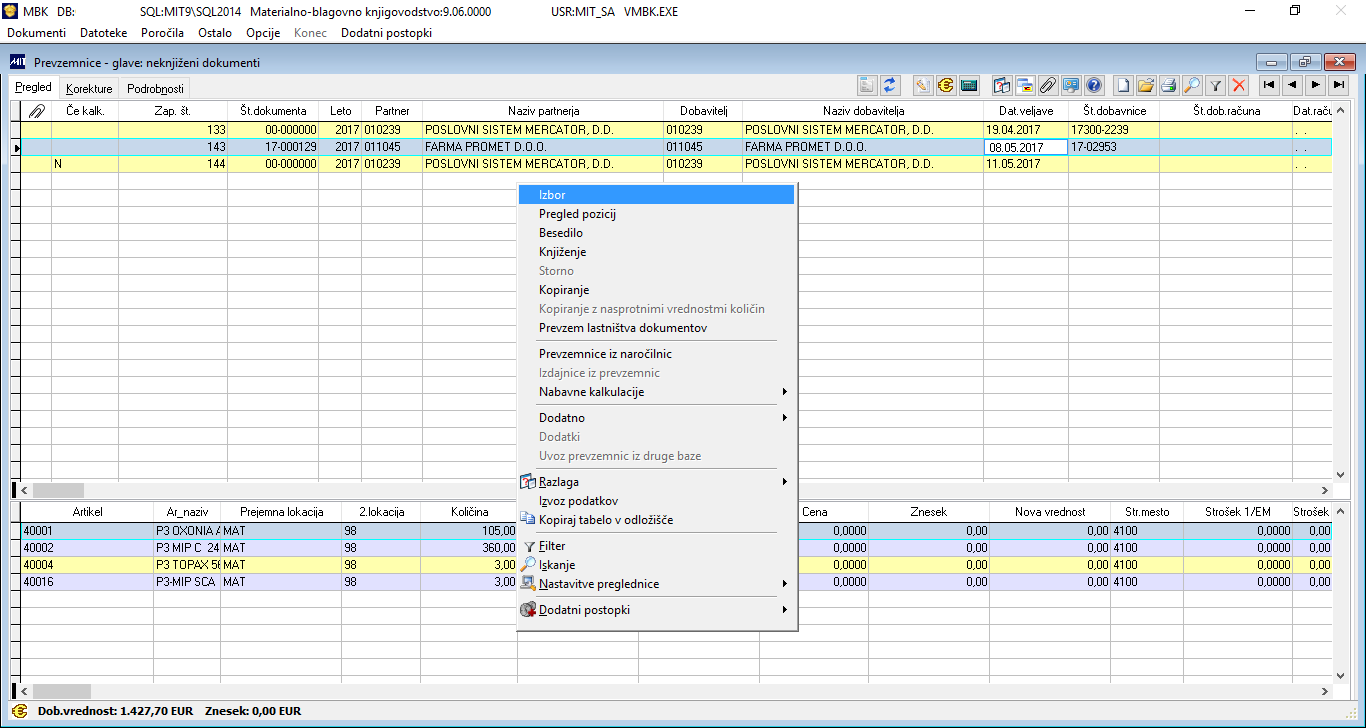Open help with the blue question mark icon

click(1094, 86)
